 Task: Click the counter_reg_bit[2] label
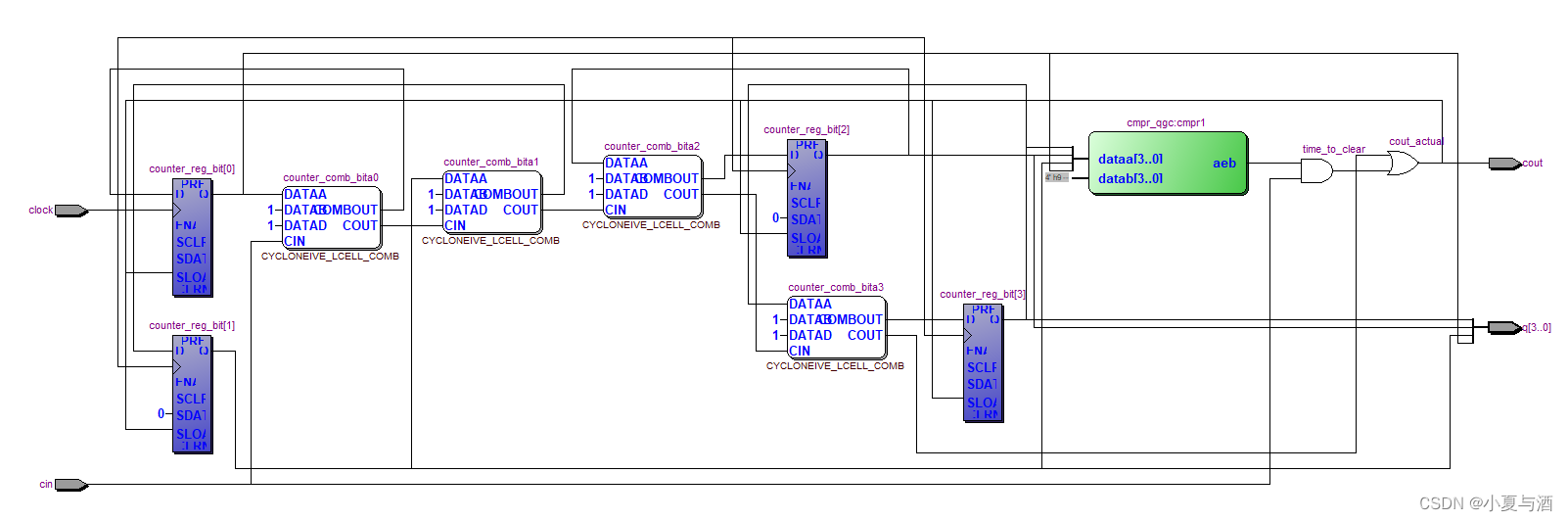click(x=807, y=129)
